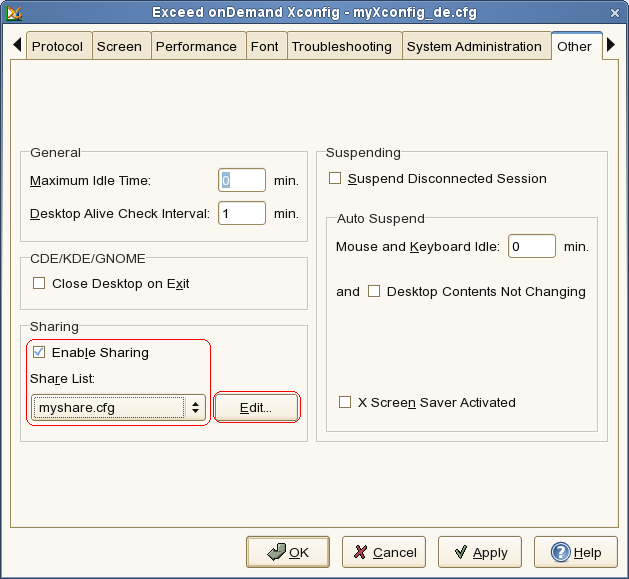
Task: Click Edit... button for share list
Action: [256, 407]
